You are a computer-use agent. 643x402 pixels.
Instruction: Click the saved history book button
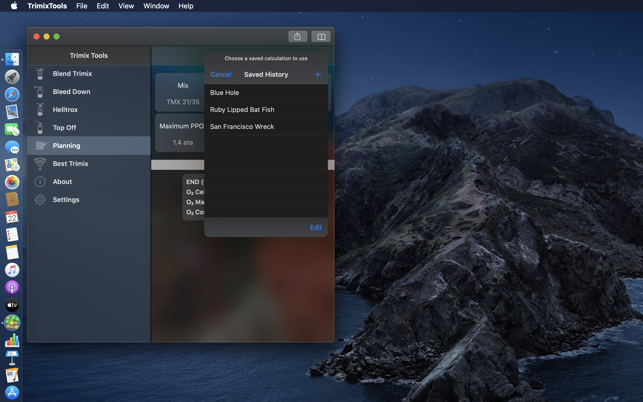[321, 37]
